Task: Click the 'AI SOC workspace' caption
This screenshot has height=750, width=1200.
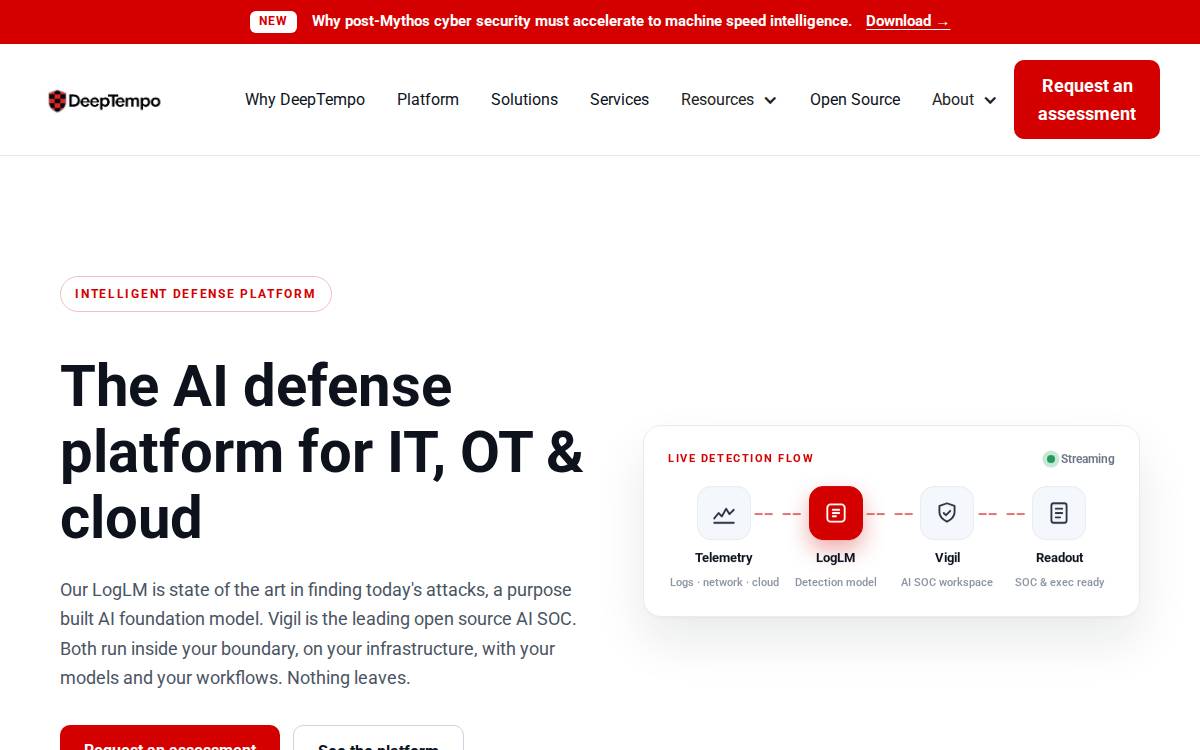Action: (947, 582)
